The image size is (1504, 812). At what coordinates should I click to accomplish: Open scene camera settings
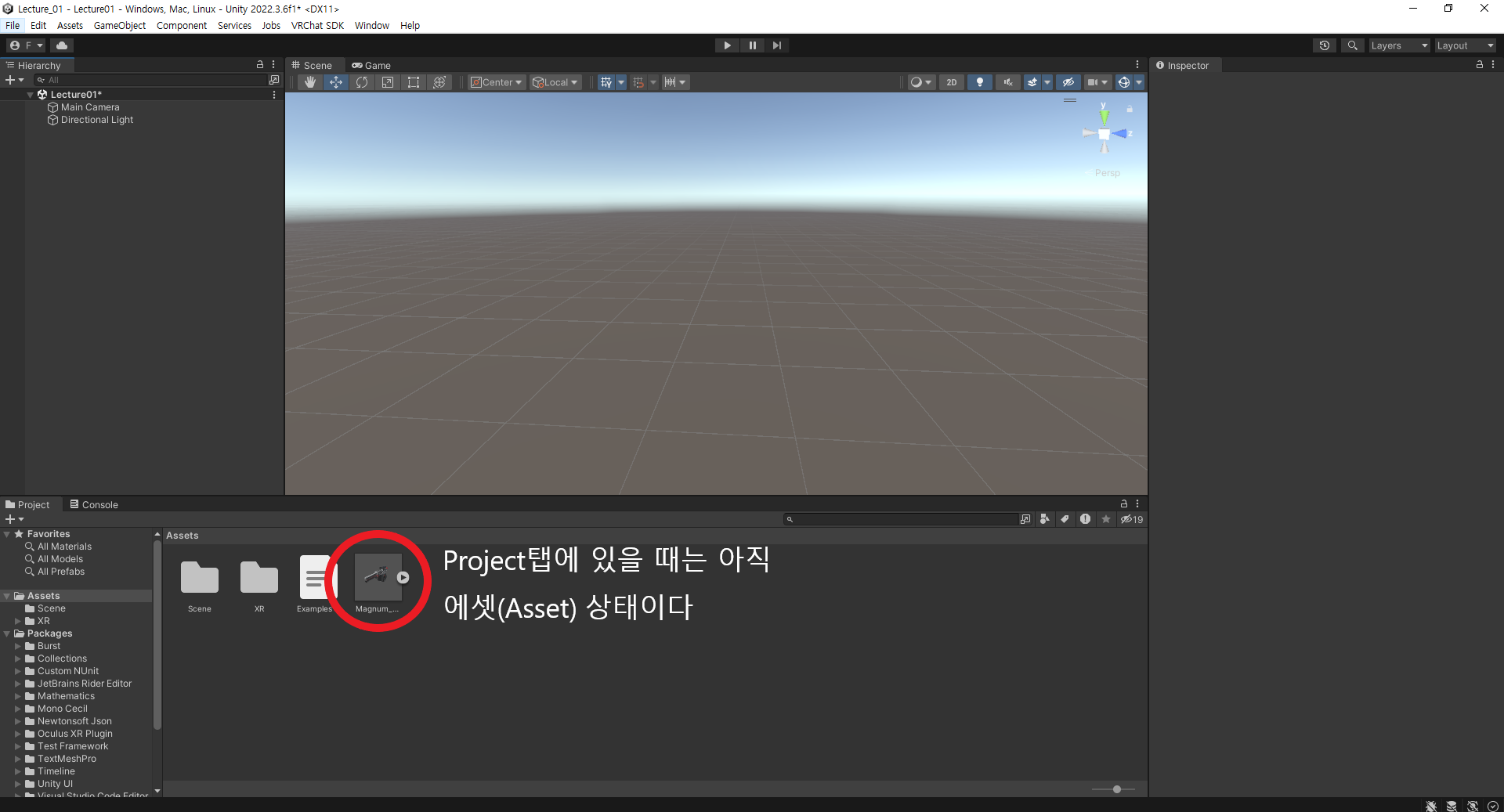pos(1097,82)
